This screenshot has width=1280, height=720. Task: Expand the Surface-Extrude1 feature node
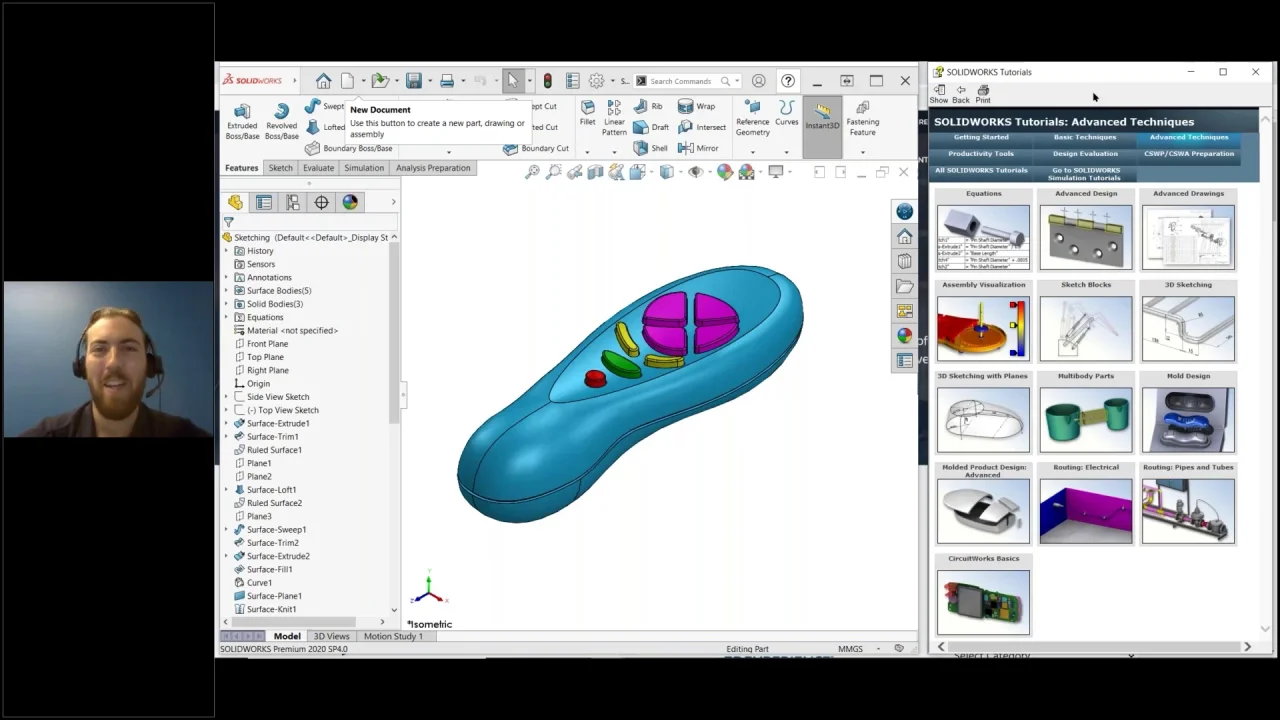click(x=227, y=423)
